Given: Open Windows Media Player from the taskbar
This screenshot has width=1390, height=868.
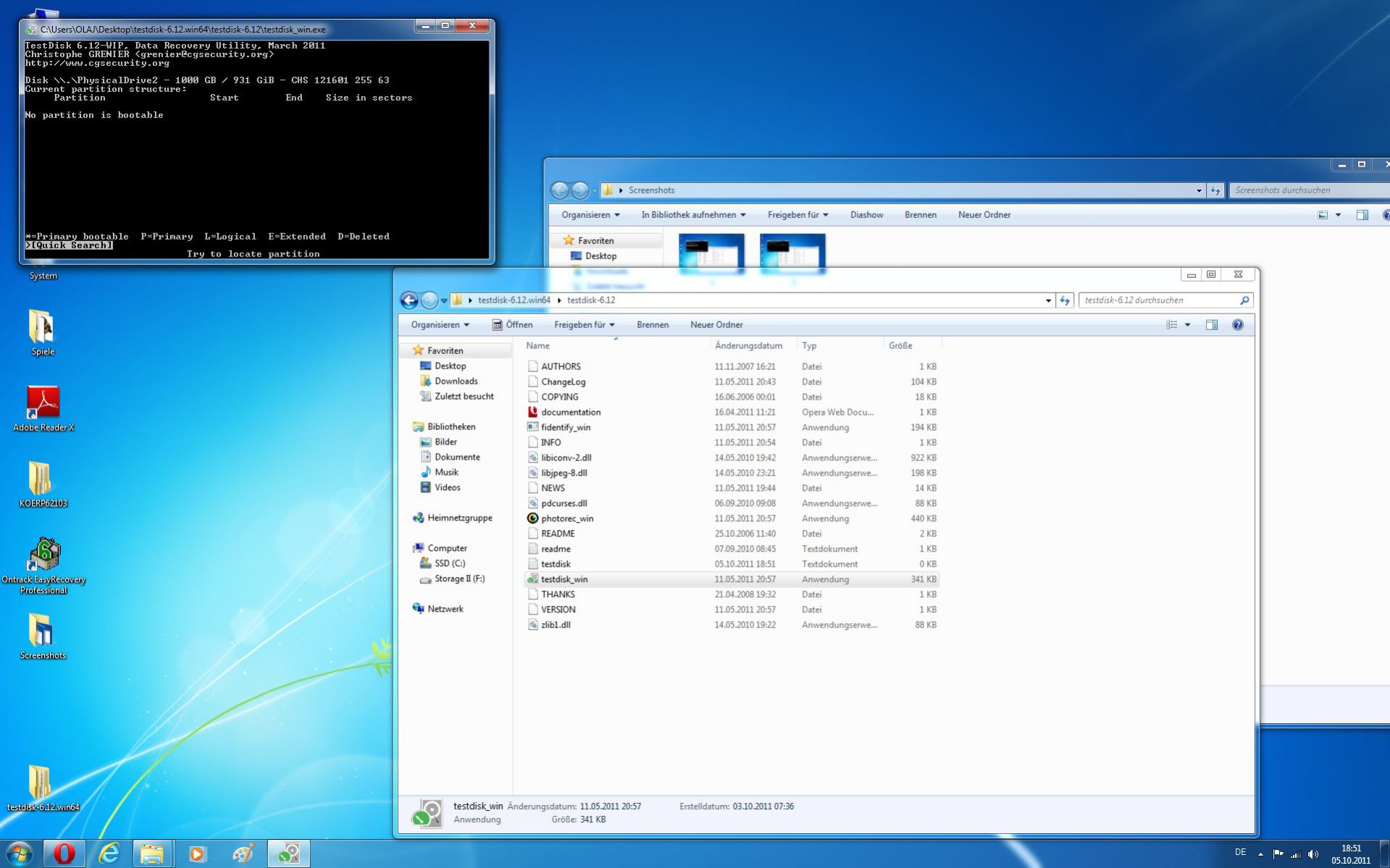Looking at the screenshot, I should pos(196,854).
